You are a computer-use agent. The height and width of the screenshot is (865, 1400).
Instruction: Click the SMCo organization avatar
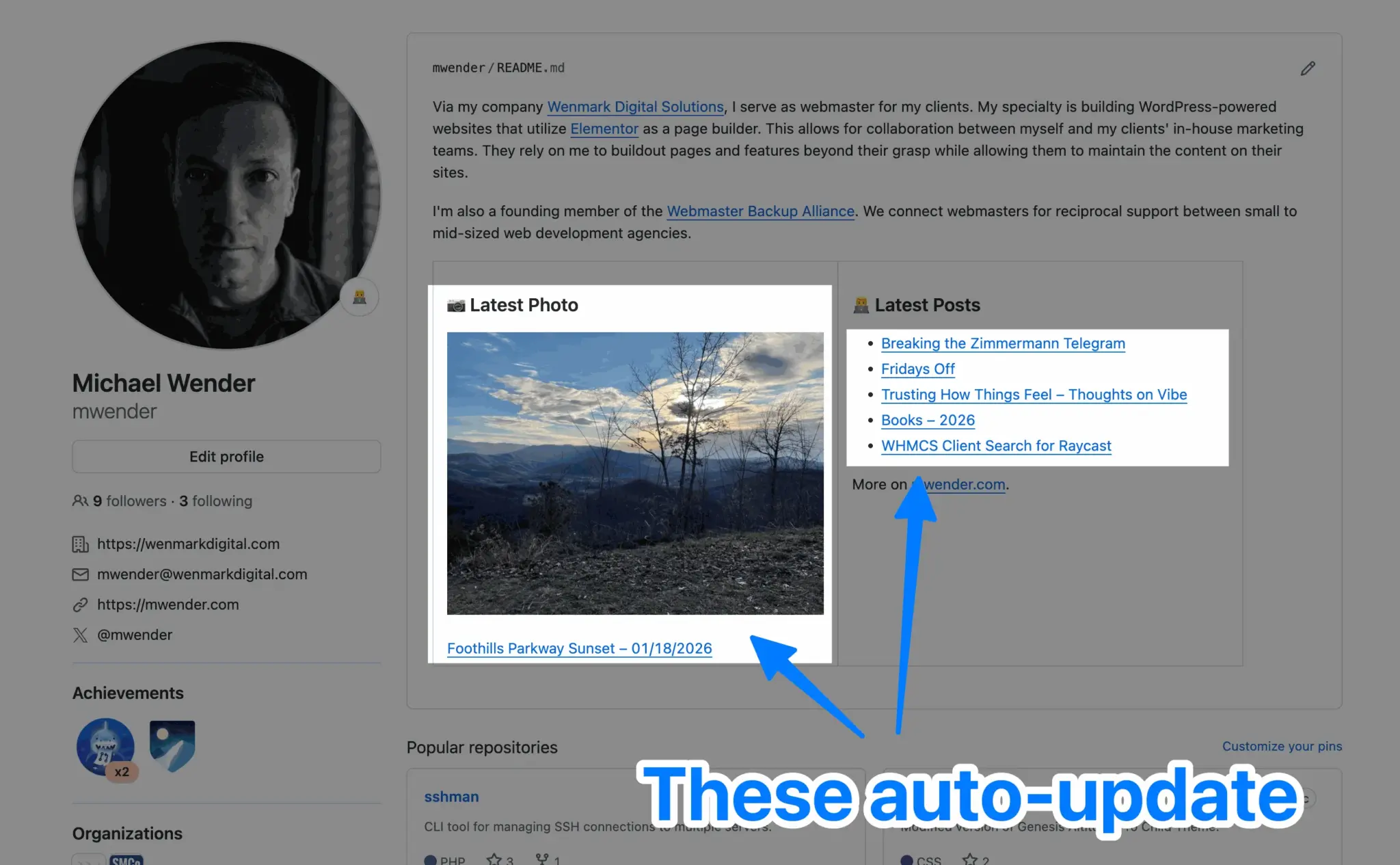(x=126, y=860)
